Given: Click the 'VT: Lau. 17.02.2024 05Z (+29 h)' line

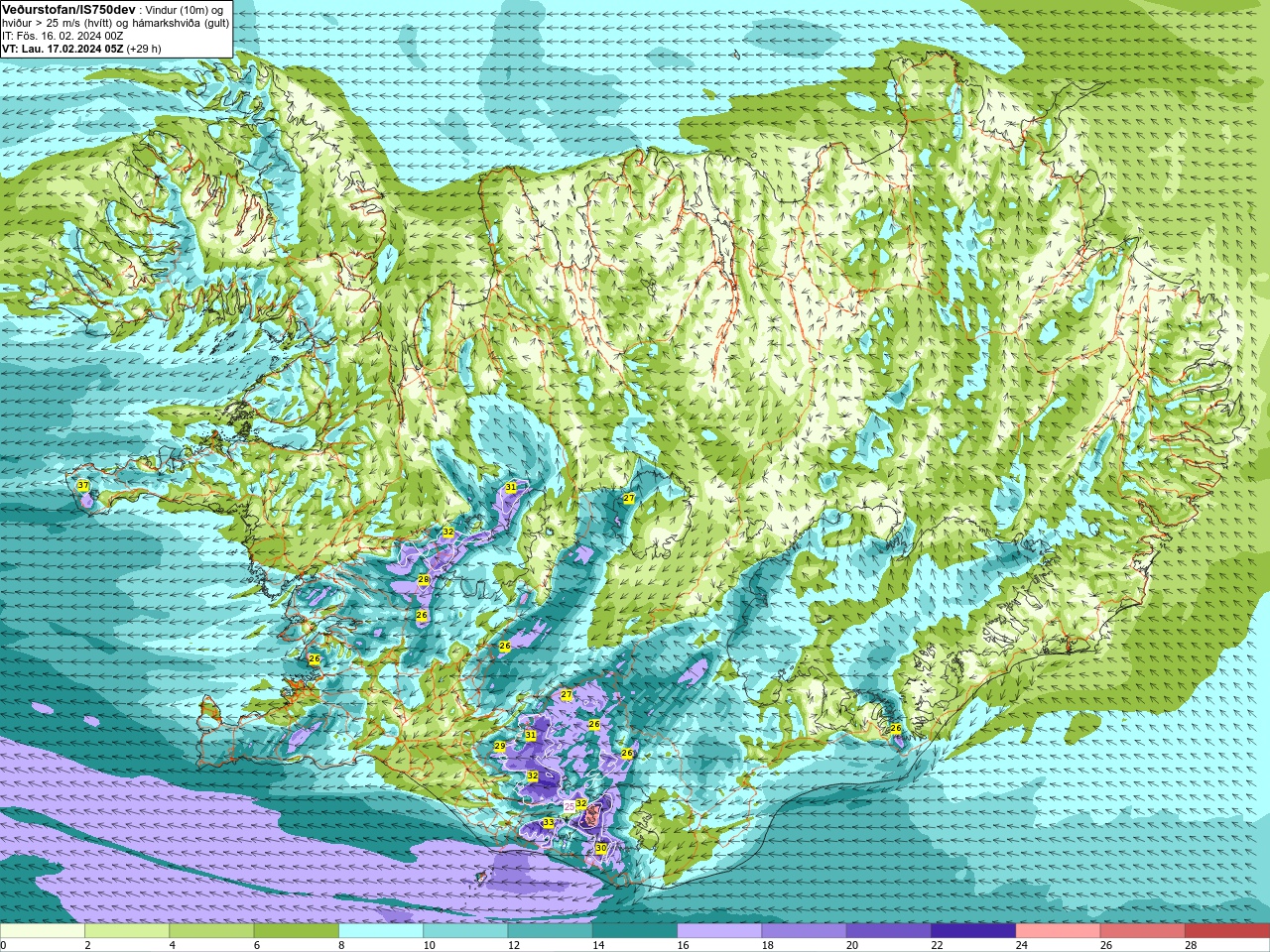Looking at the screenshot, I should click(81, 49).
